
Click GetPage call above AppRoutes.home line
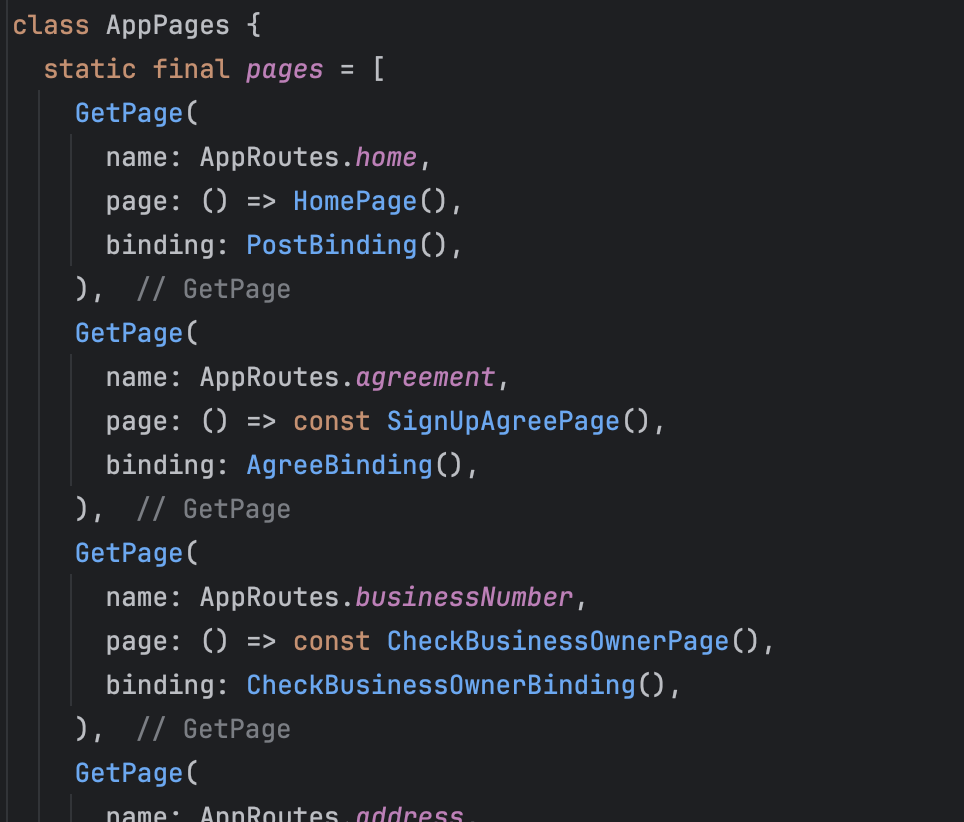[x=129, y=114]
